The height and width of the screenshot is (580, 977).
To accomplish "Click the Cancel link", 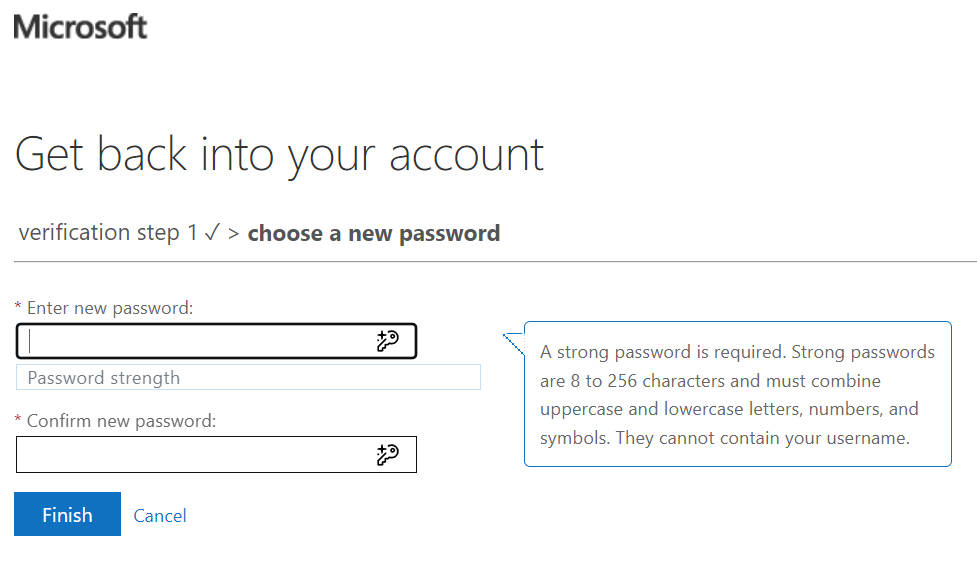I will [x=160, y=516].
